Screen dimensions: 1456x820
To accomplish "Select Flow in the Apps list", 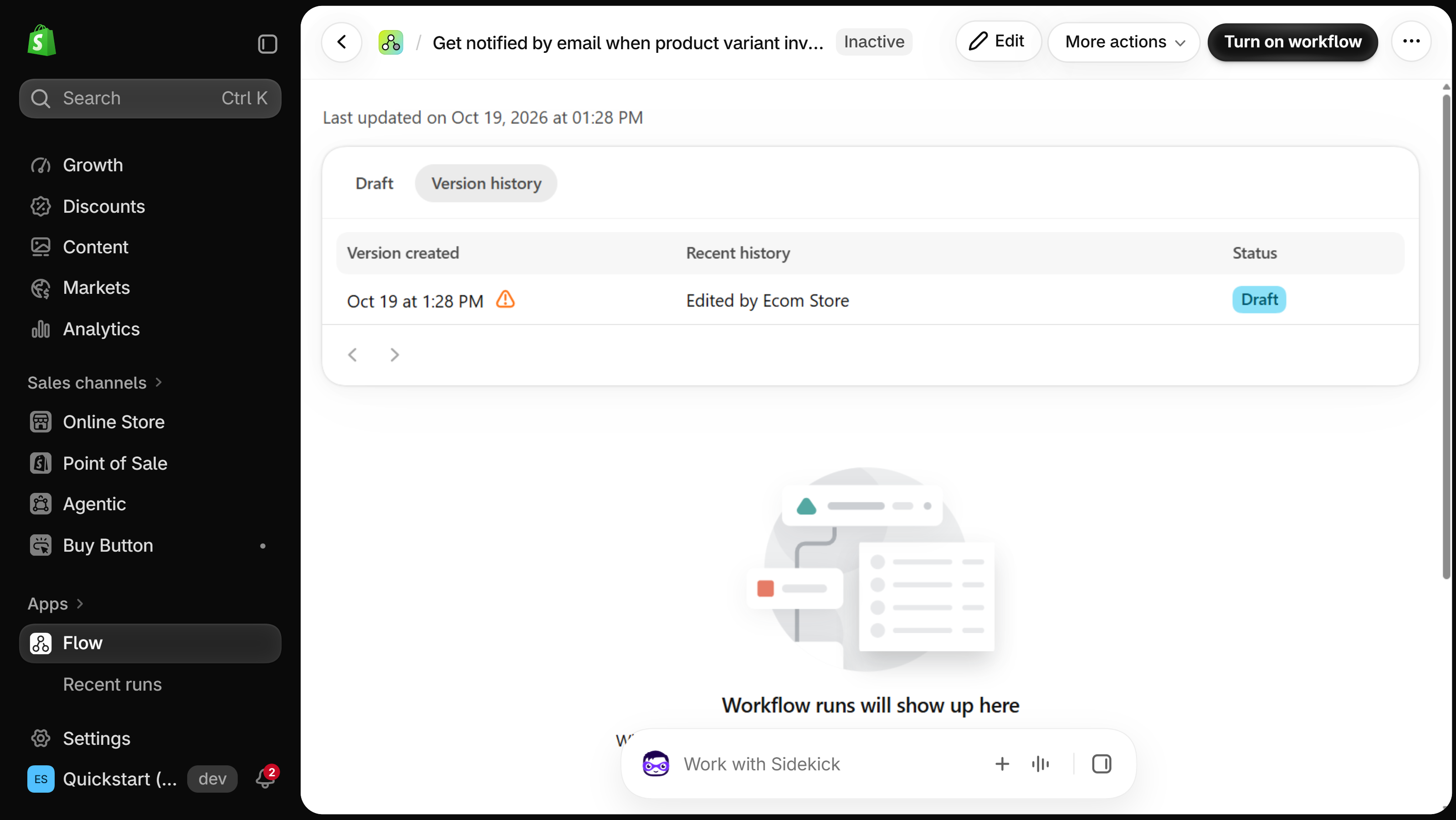I will point(150,643).
